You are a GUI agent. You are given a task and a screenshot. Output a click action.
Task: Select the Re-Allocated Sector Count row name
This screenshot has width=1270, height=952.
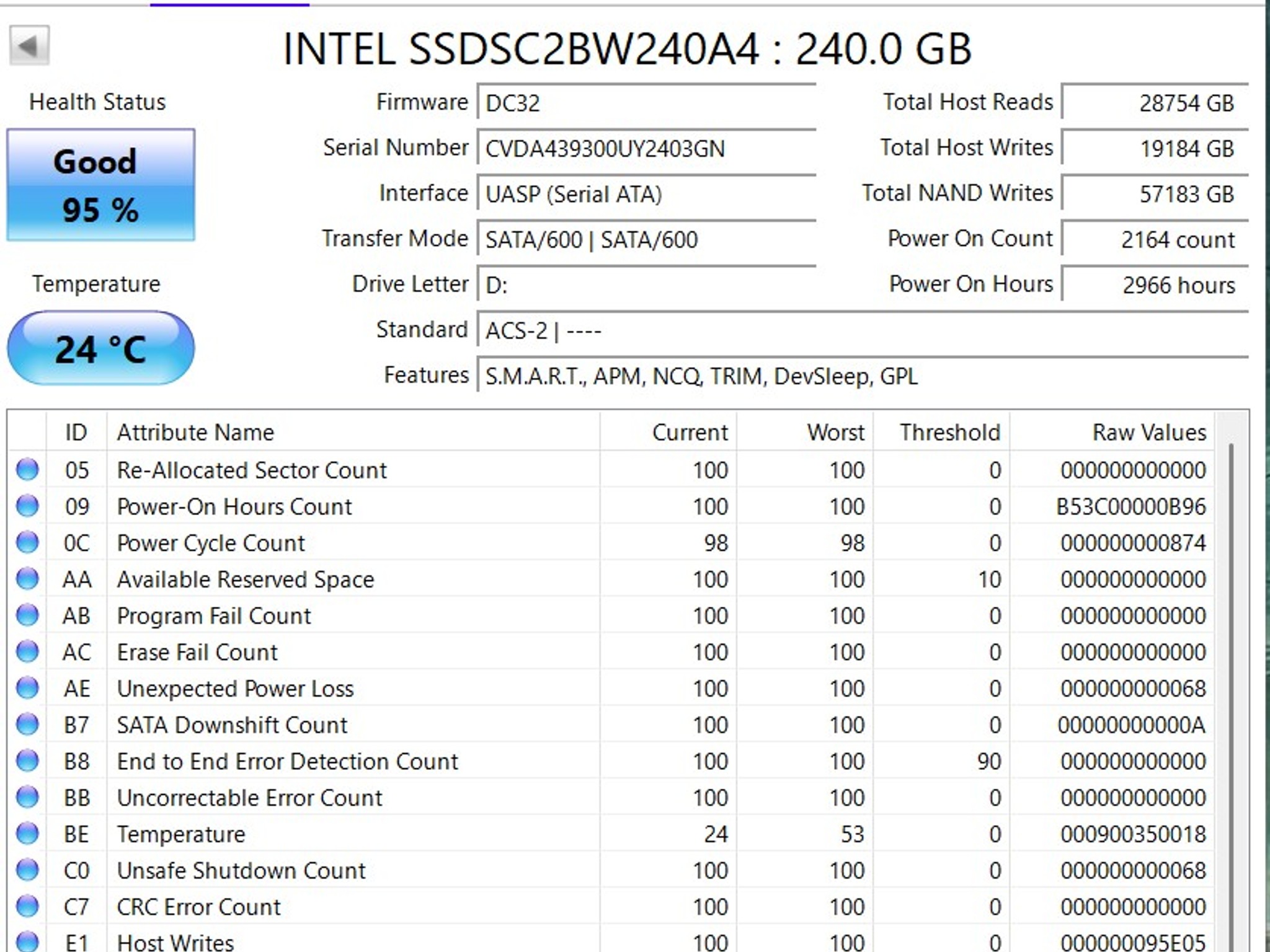pyautogui.click(x=251, y=470)
